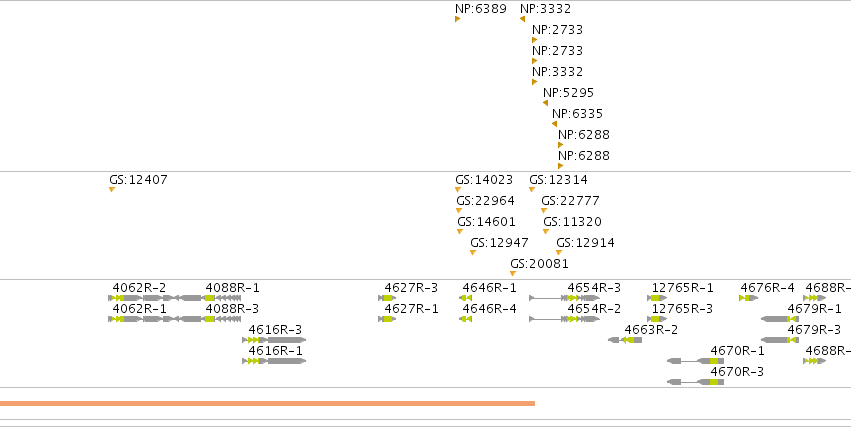
Task: Click the 4663R-2 transcript glyph
Action: click(x=625, y=340)
